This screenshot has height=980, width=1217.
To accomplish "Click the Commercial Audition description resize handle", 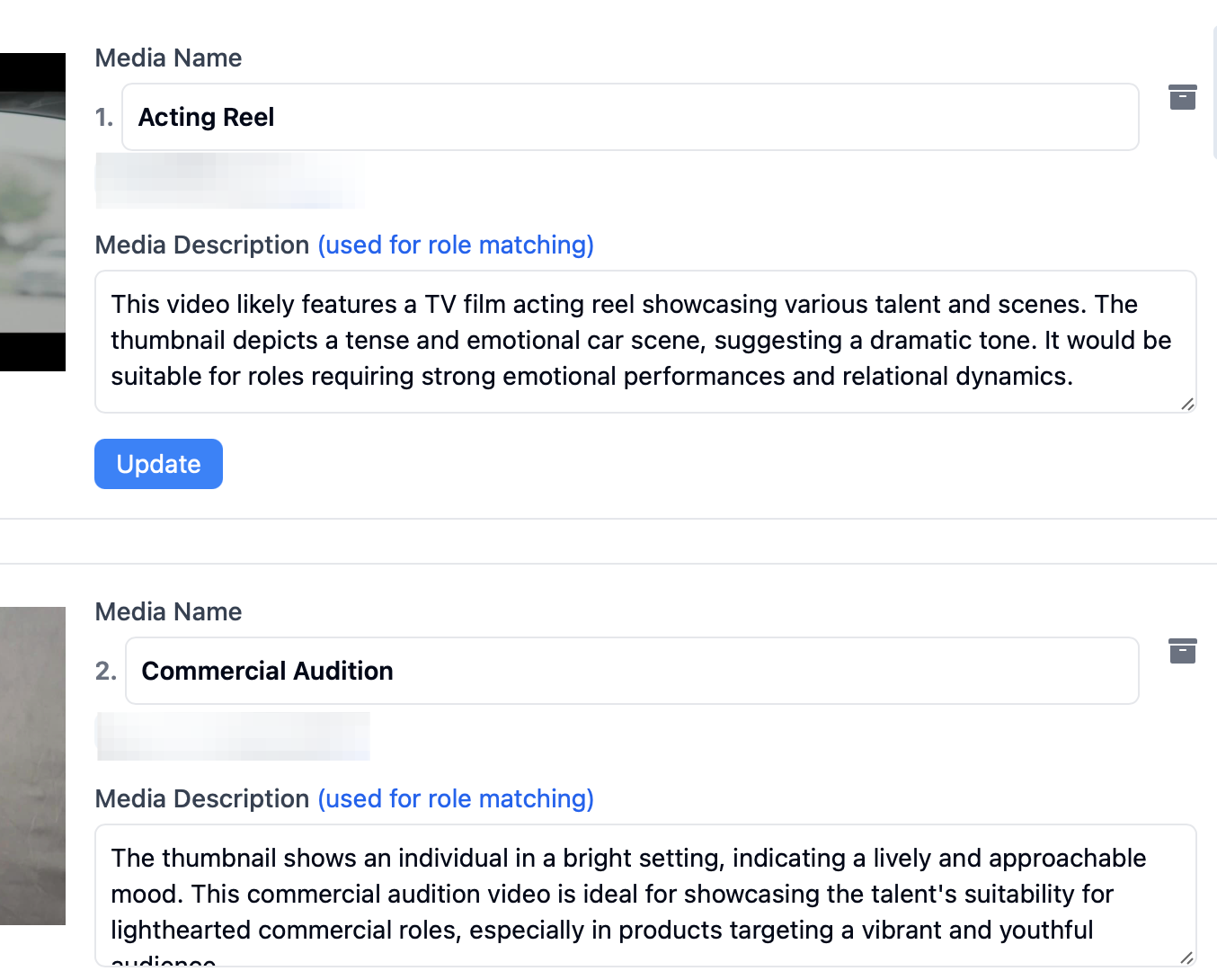I will pos(1186,958).
